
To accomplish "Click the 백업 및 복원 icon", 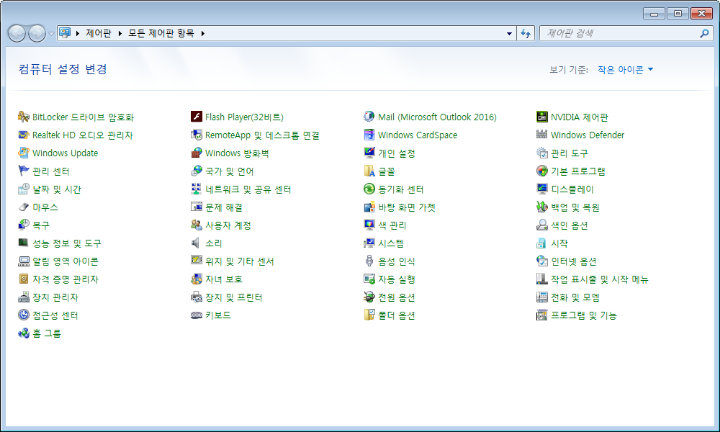I will tap(542, 207).
